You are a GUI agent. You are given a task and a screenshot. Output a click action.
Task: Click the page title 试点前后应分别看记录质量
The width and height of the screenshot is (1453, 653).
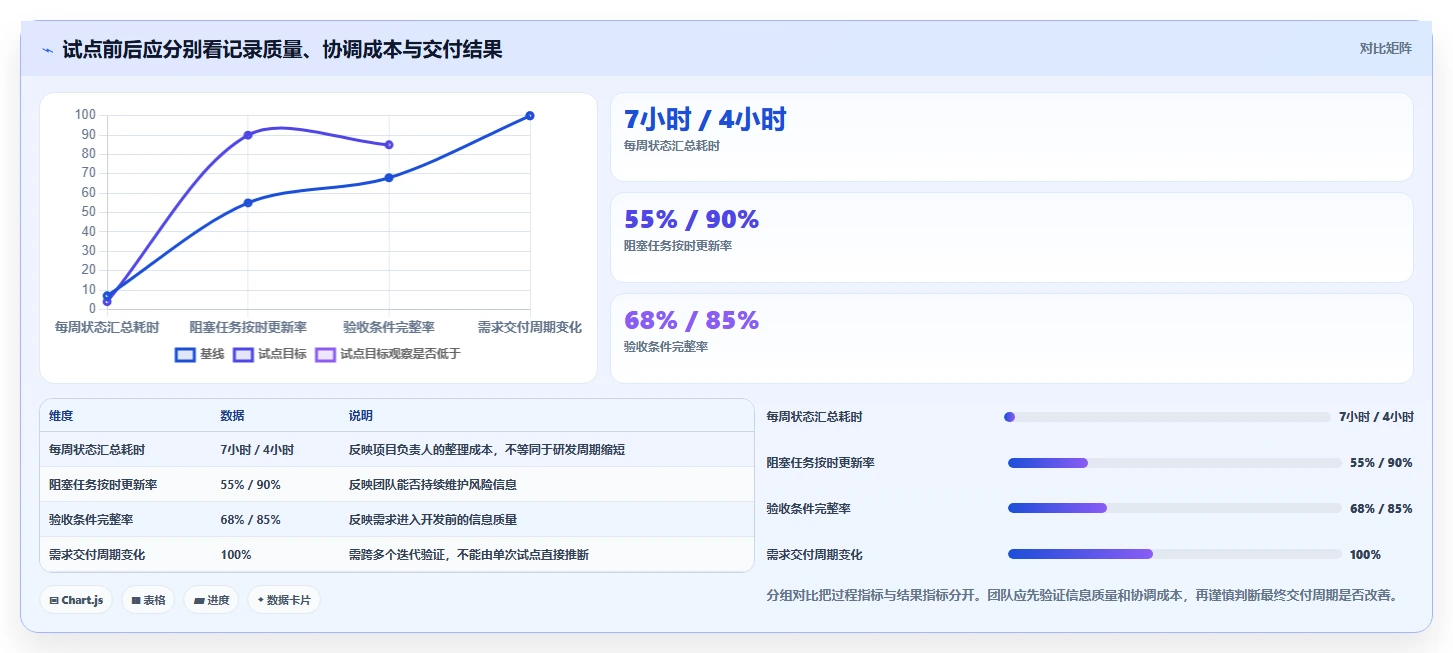click(282, 49)
